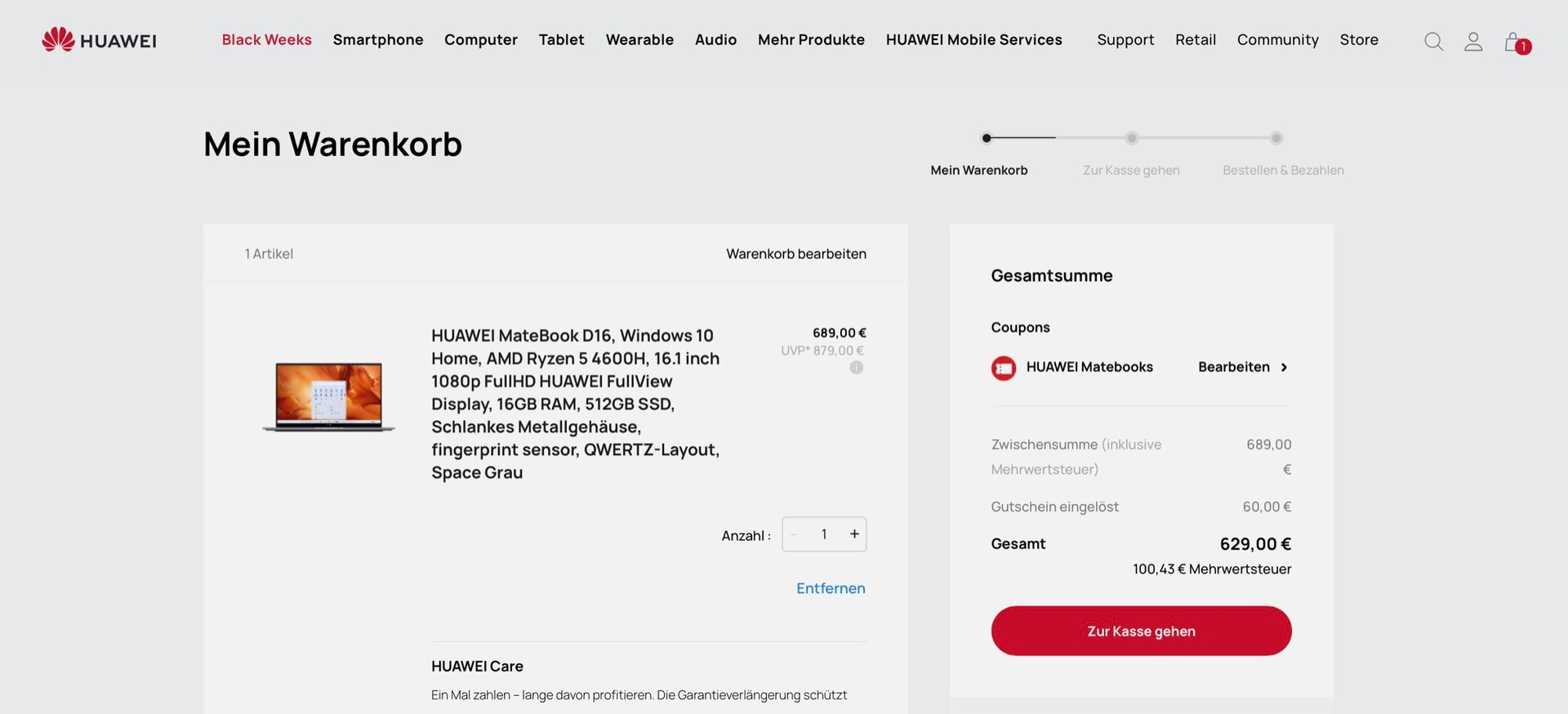Expand coupon options via Bearbeiten chevron
Image resolution: width=1568 pixels, height=714 pixels.
click(x=1284, y=368)
